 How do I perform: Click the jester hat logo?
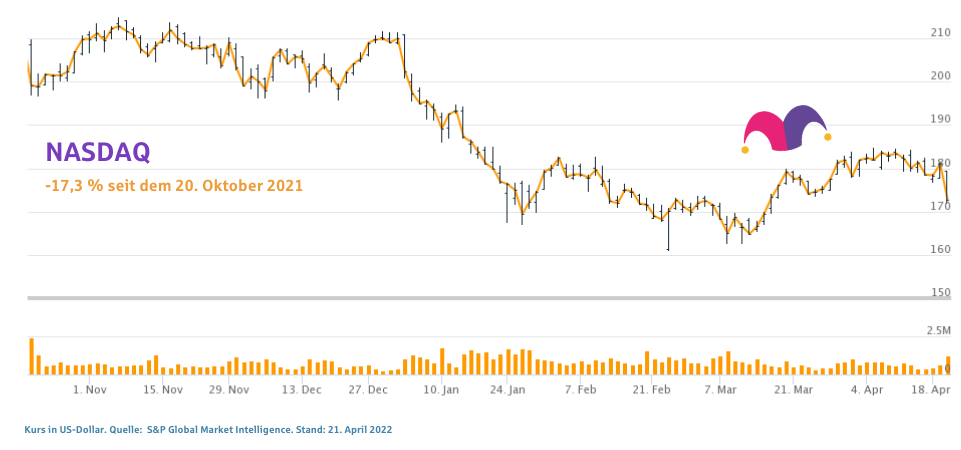(x=786, y=129)
